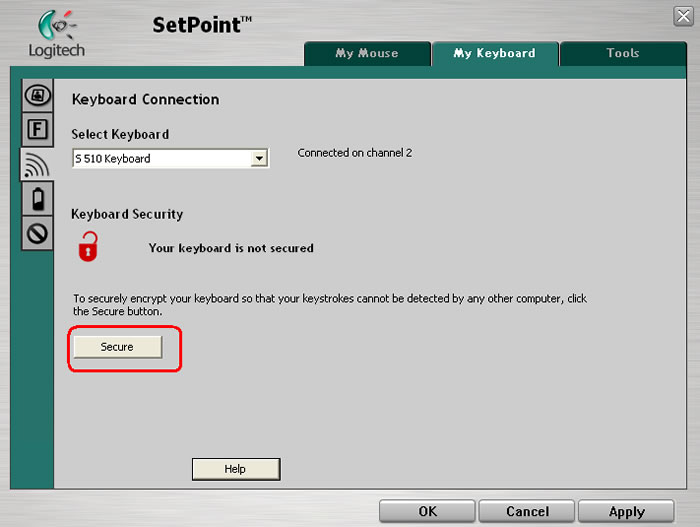Select the wireless connection sidebar icon
This screenshot has height=527, width=700.
[x=38, y=164]
